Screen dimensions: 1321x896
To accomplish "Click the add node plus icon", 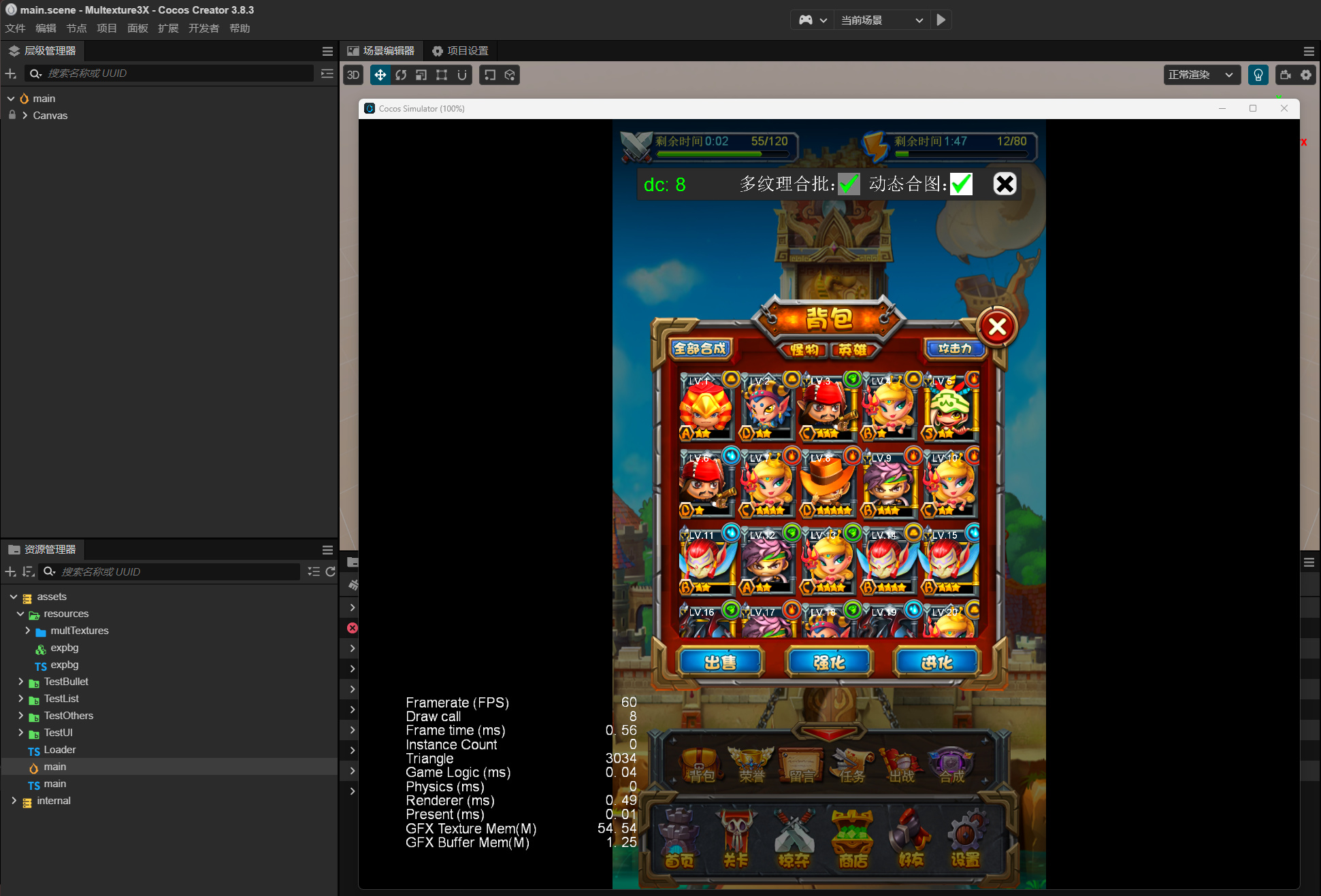I will tap(10, 73).
